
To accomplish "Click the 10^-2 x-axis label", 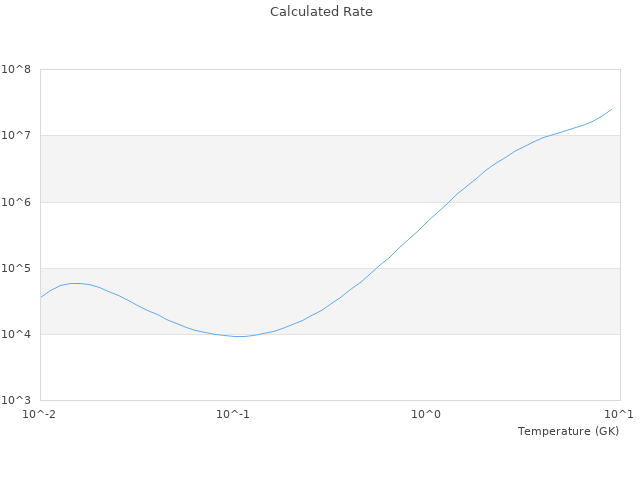I will (40, 414).
